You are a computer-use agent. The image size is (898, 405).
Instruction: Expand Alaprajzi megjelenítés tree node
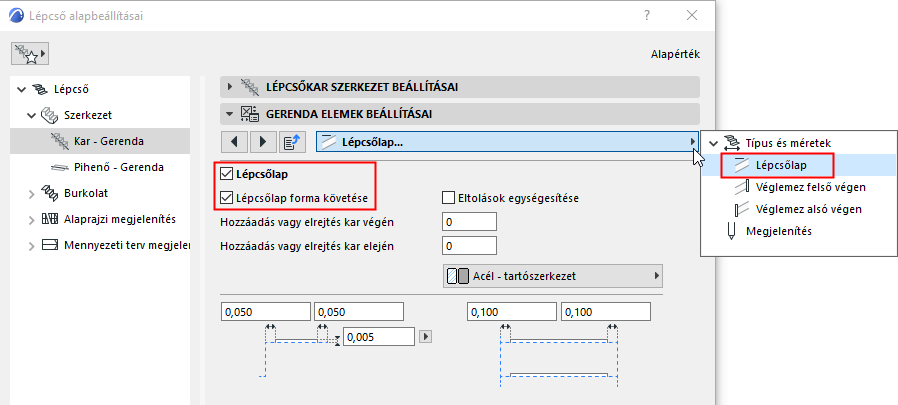point(31,220)
